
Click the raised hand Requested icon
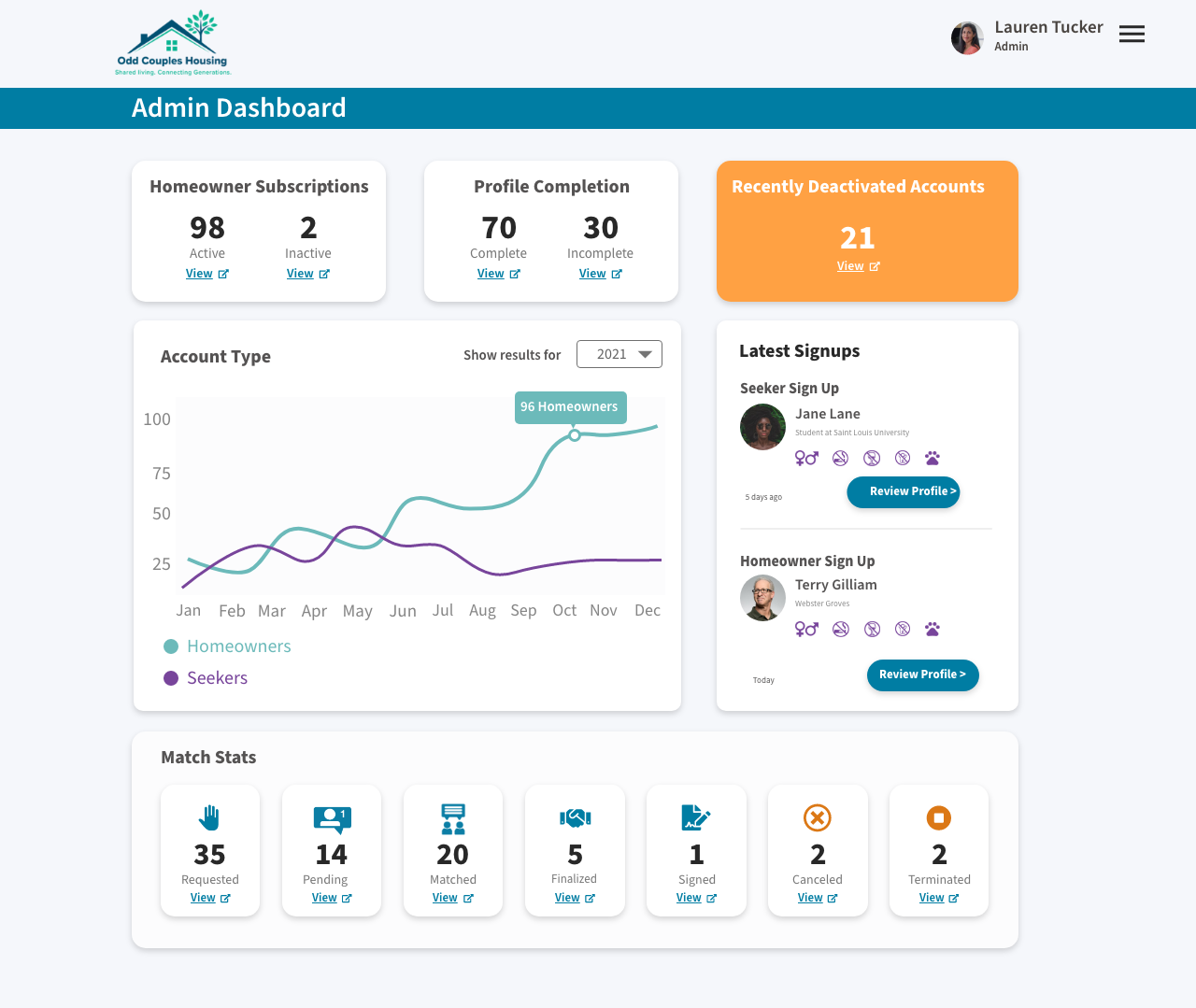pos(209,817)
